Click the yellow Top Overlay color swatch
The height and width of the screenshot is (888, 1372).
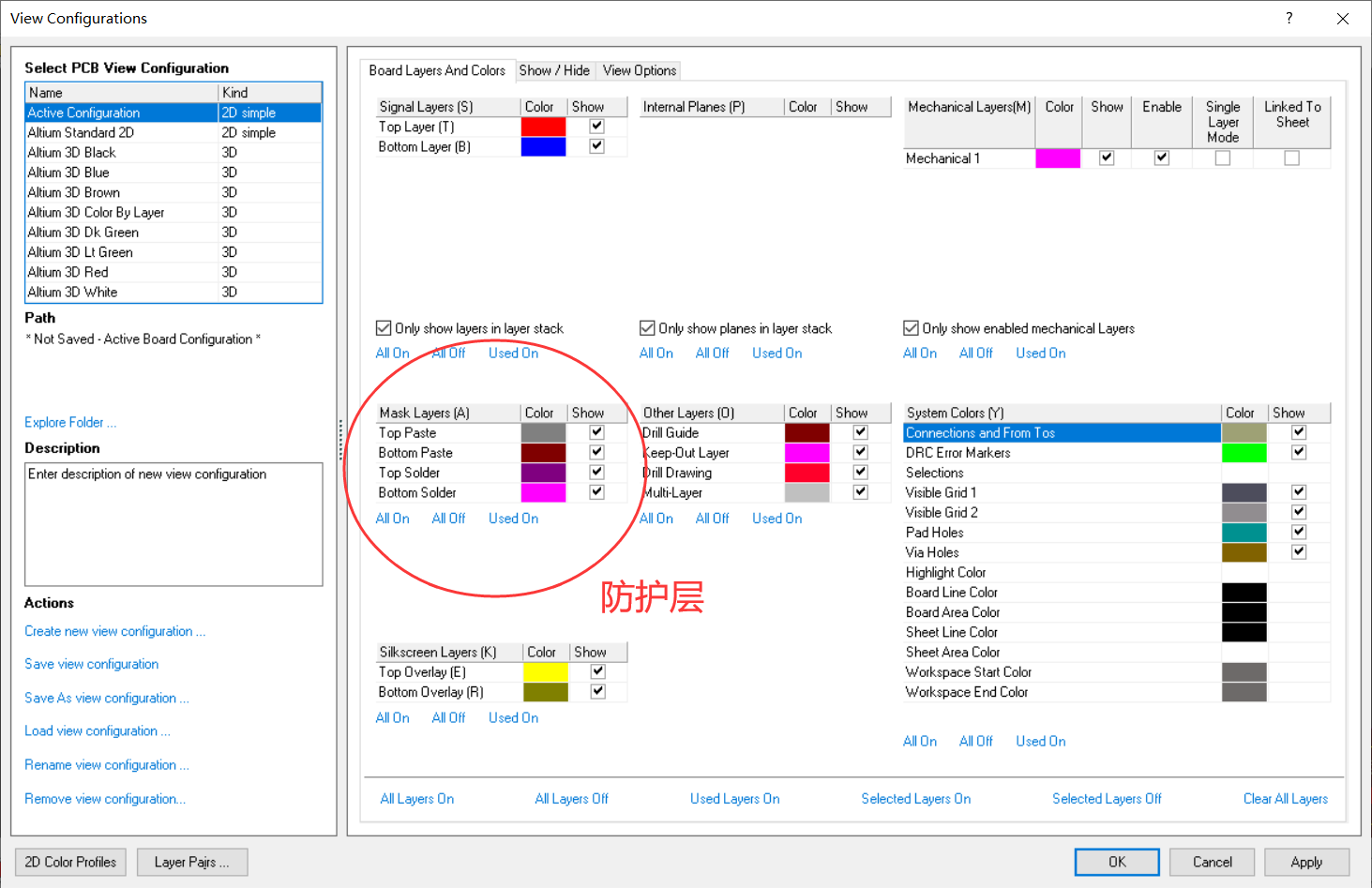546,671
